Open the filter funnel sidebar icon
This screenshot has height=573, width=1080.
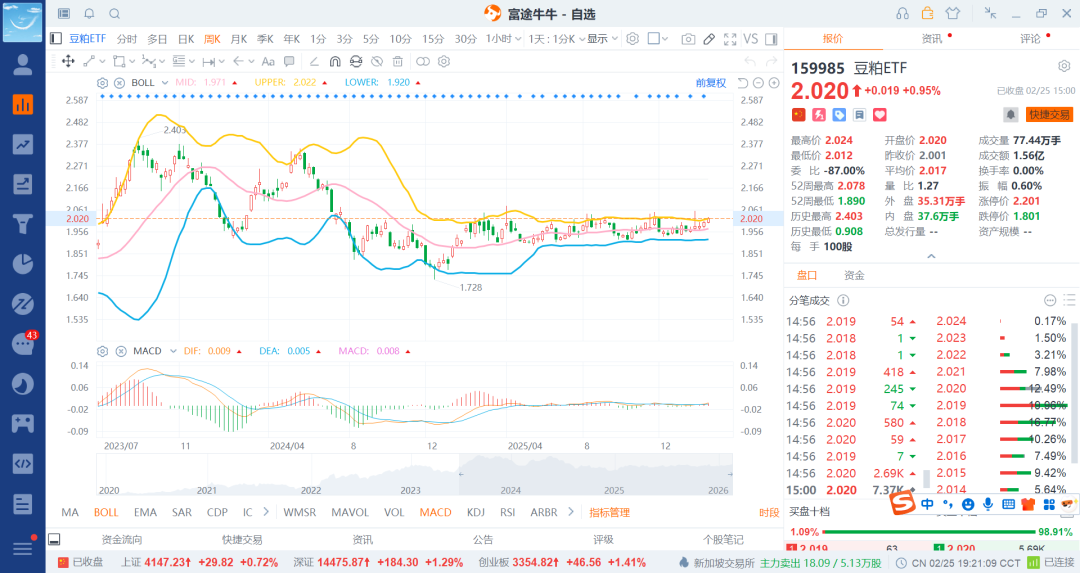(23, 224)
